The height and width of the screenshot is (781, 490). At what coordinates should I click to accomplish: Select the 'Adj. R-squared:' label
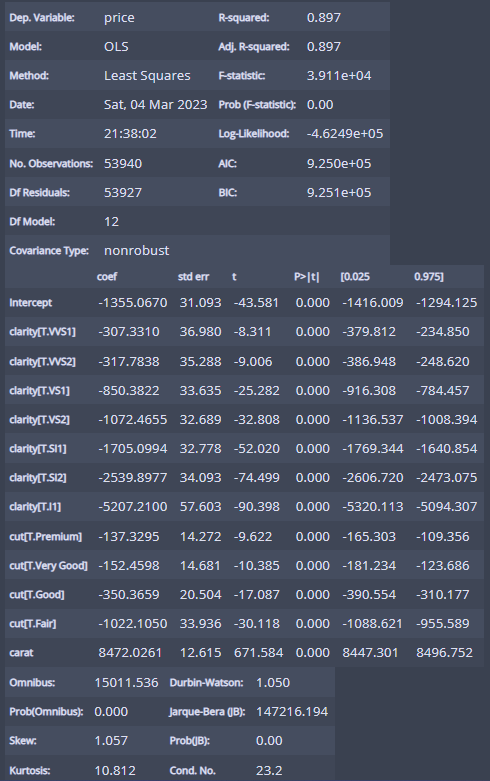(x=253, y=47)
